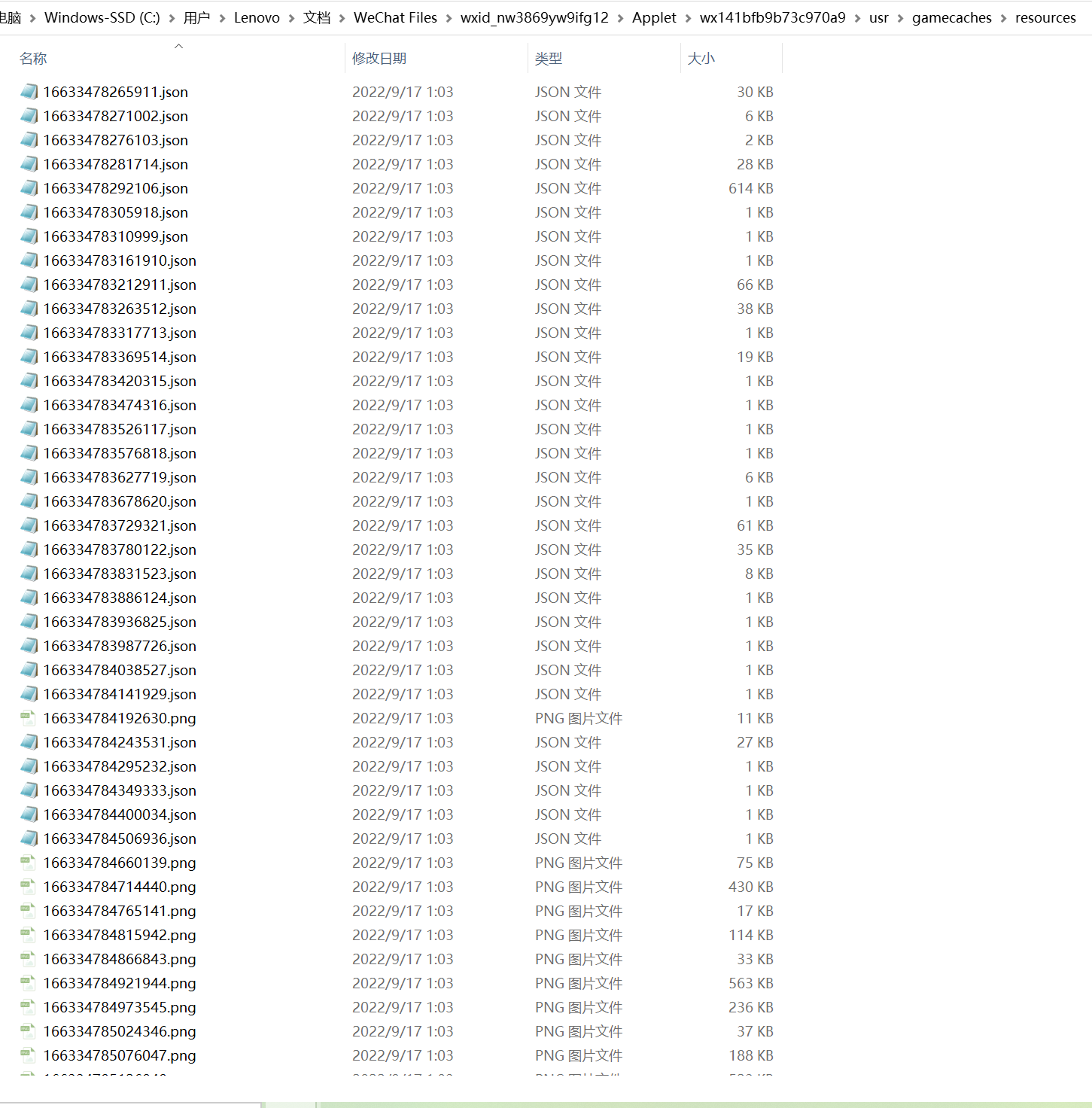
Task: Expand the chevron after Windows-SSD (C:) breadcrumb
Action: [172, 18]
